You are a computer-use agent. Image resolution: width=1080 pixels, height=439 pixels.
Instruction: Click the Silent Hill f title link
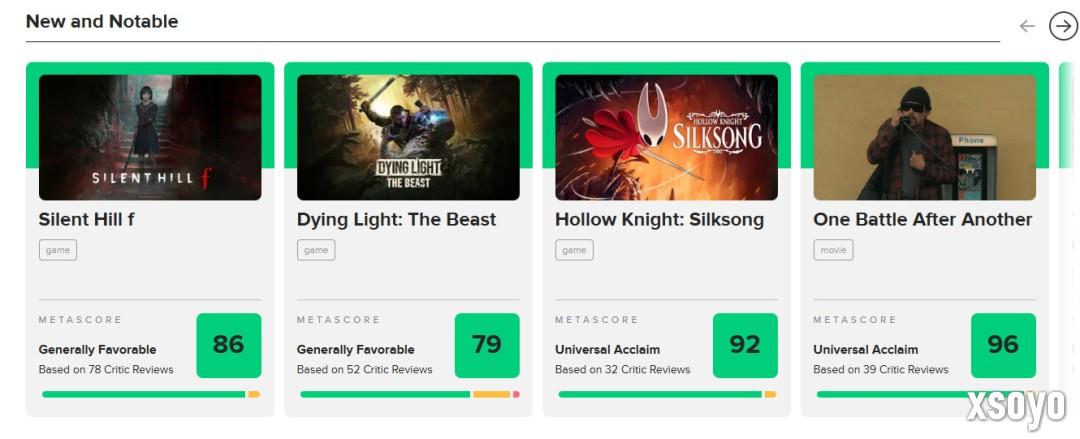pos(86,219)
